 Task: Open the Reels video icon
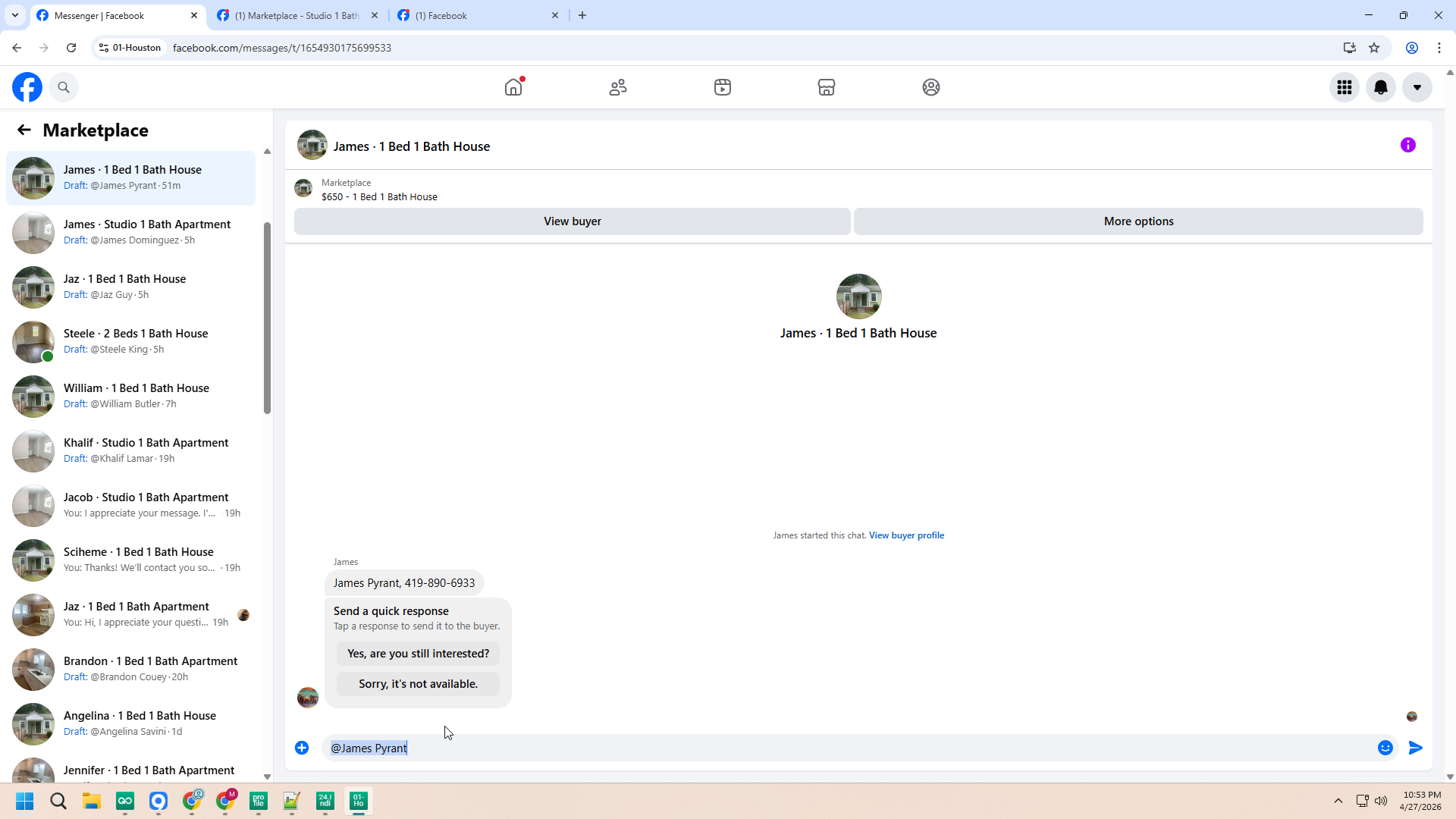click(722, 87)
